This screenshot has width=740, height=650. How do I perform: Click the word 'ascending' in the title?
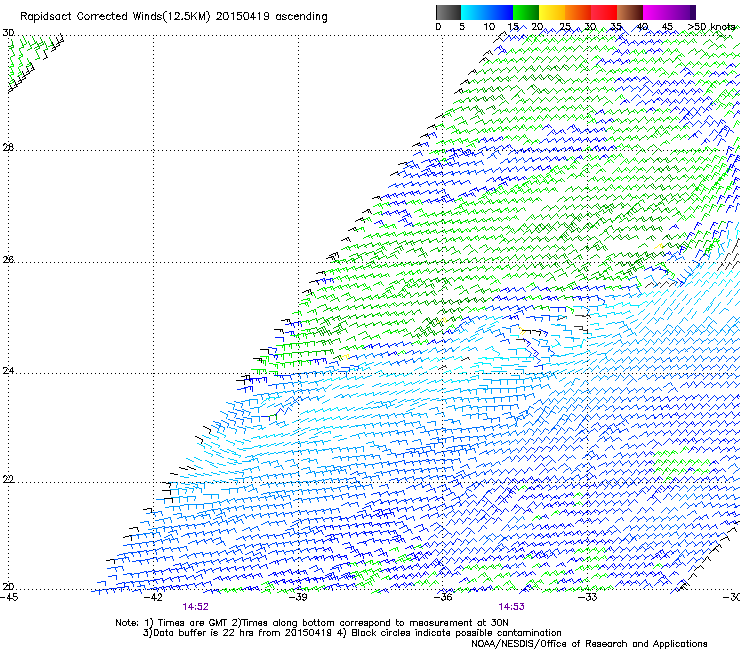[x=301, y=17]
